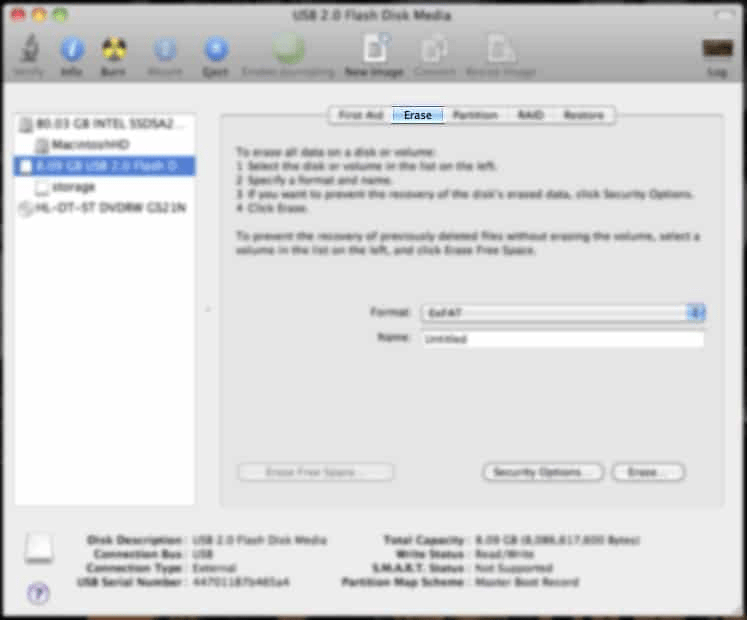The height and width of the screenshot is (620, 747).
Task: Click the Name field containing Untitled
Action: pyautogui.click(x=563, y=339)
